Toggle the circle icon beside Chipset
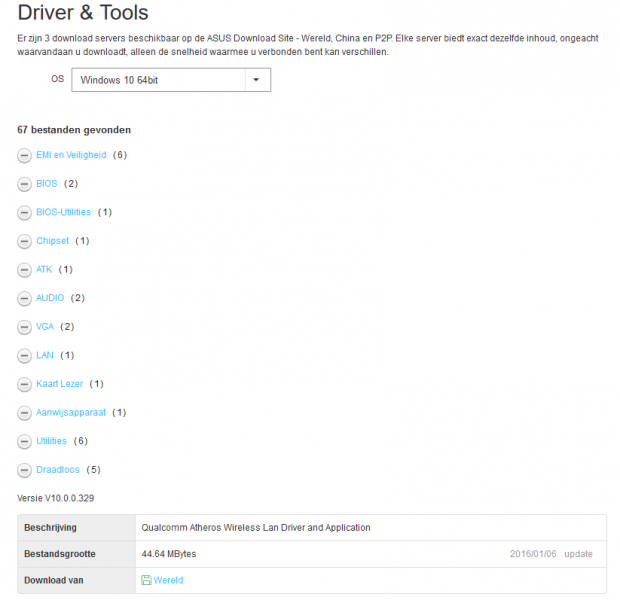 24,241
